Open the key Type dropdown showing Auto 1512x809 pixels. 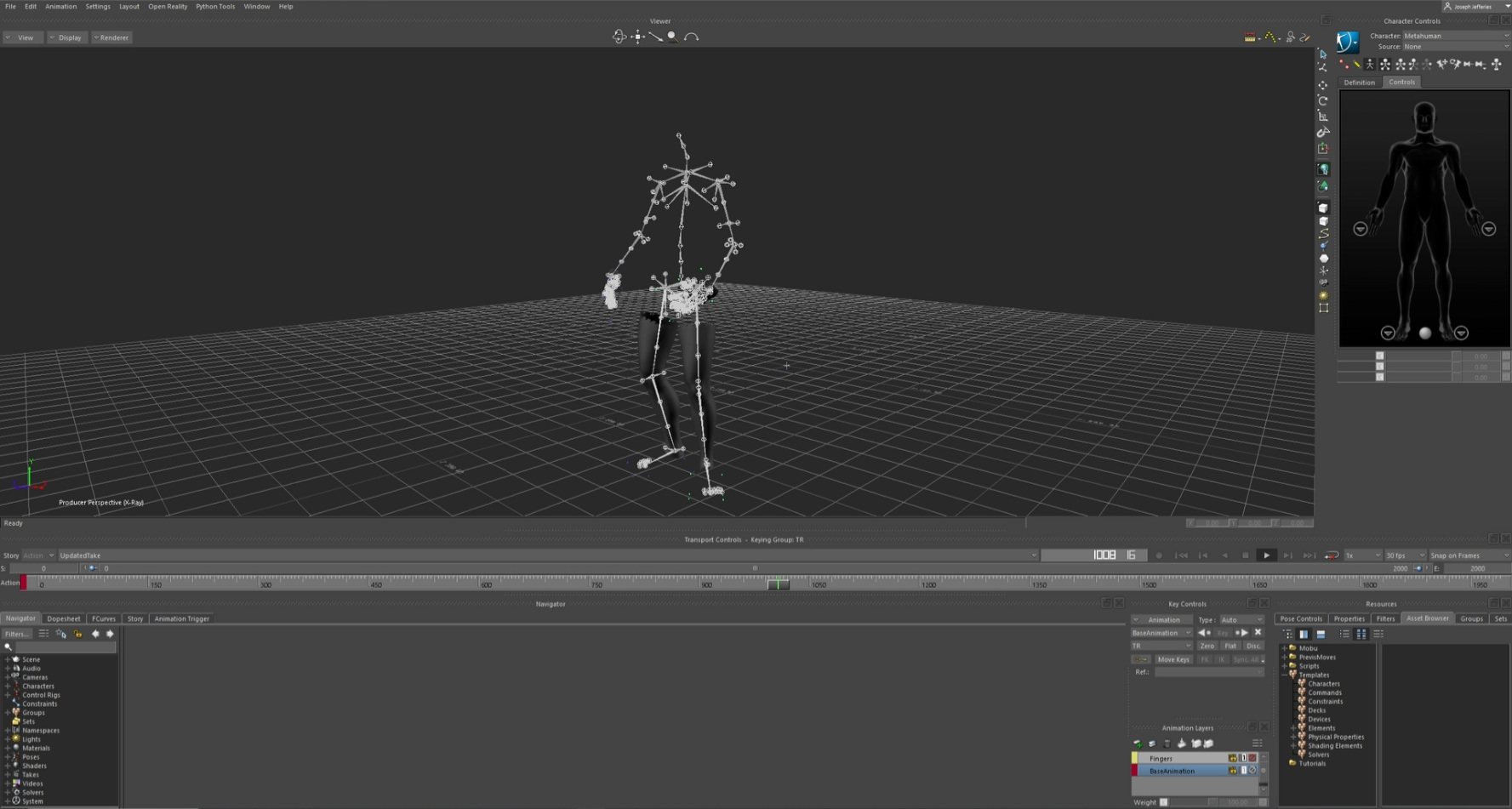coord(1242,620)
